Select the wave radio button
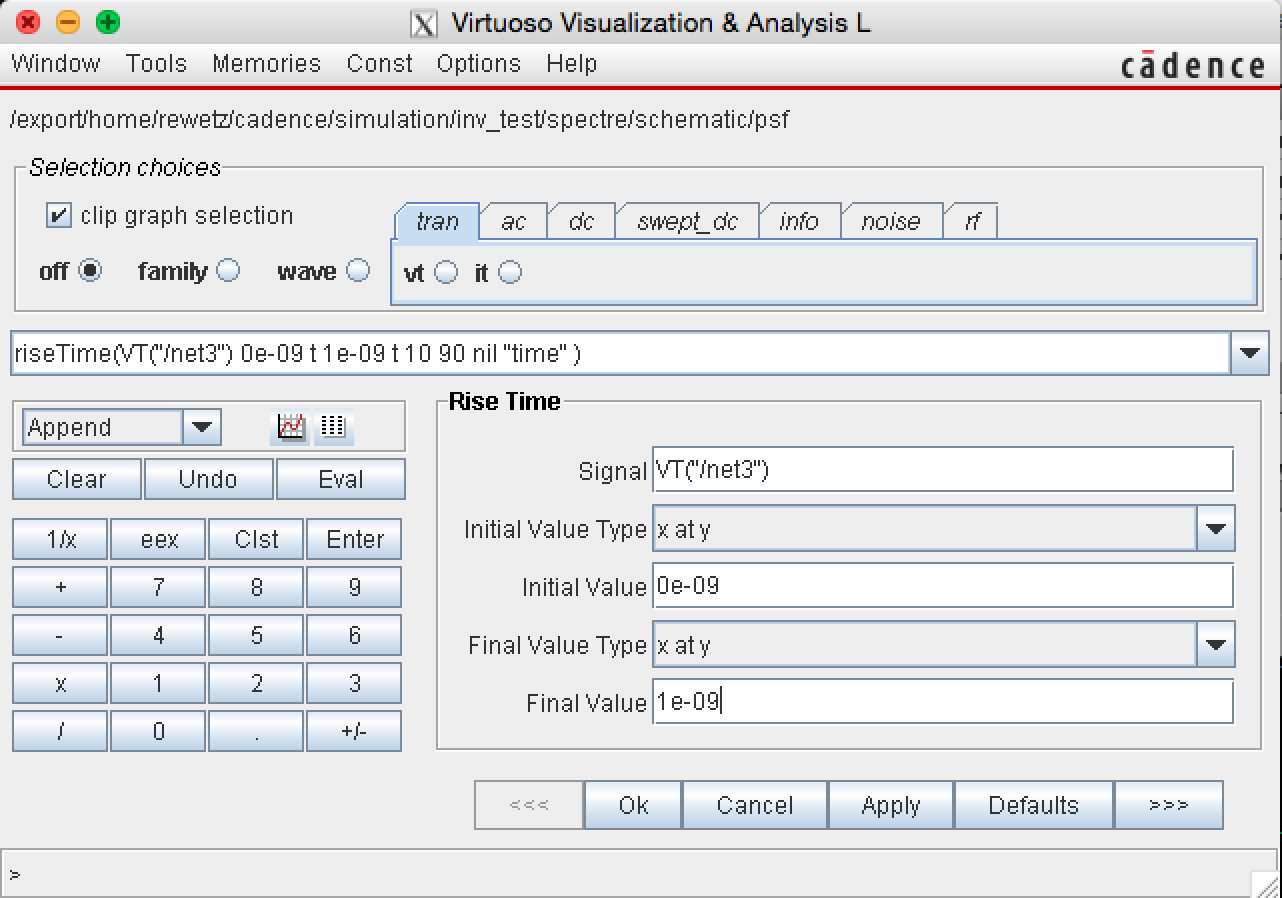 (x=357, y=271)
